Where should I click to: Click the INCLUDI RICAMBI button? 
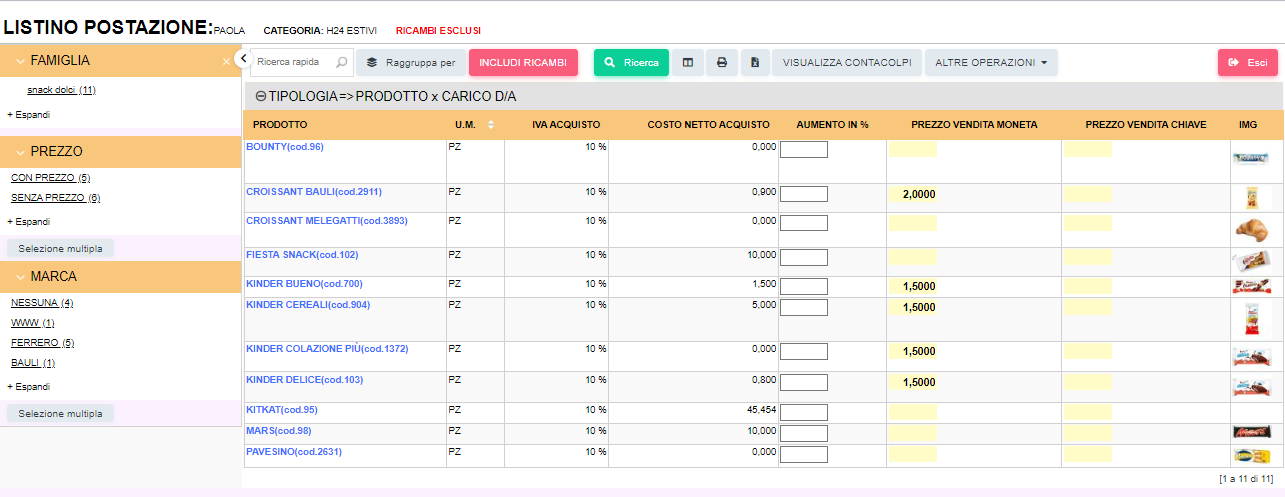point(523,62)
